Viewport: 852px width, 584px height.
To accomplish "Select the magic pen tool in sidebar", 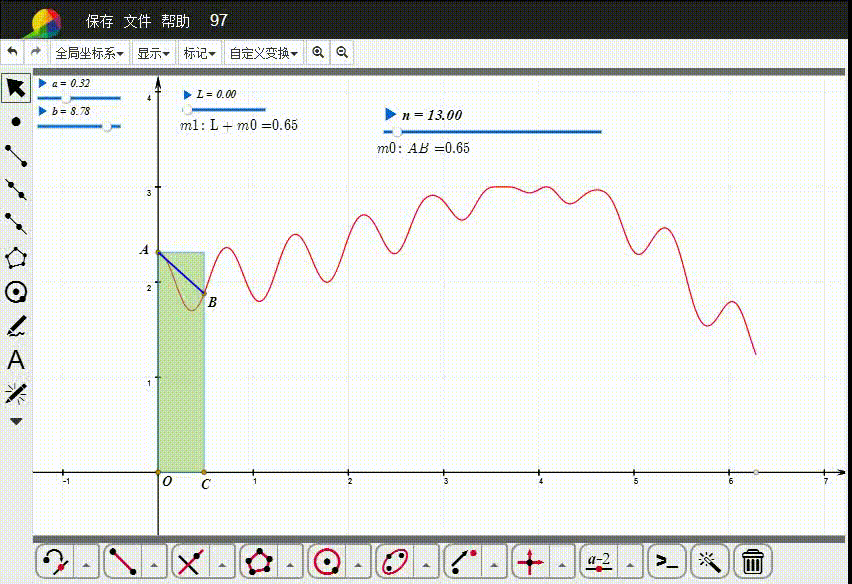I will coord(16,394).
